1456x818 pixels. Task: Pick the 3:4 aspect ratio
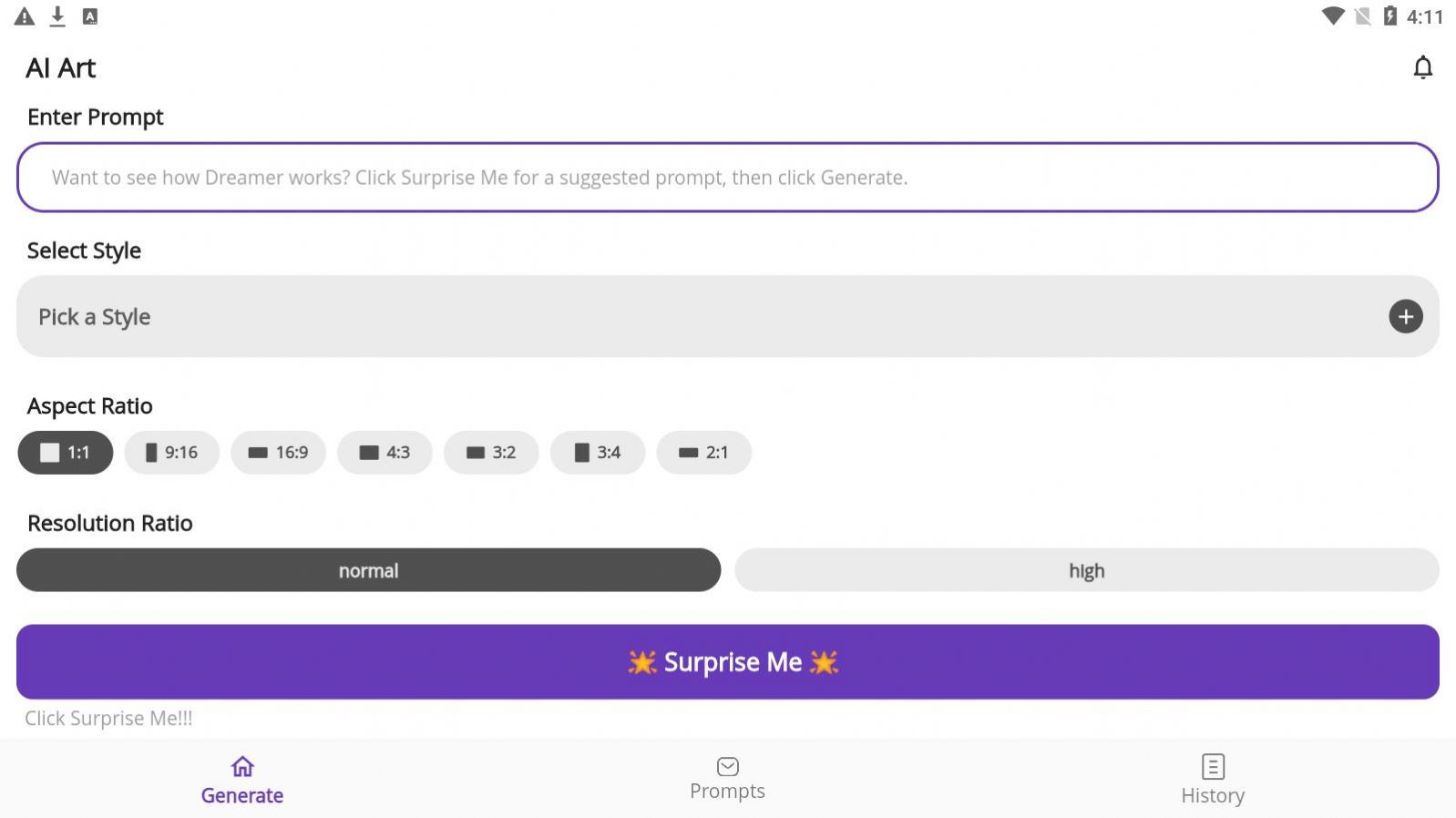[x=598, y=453]
